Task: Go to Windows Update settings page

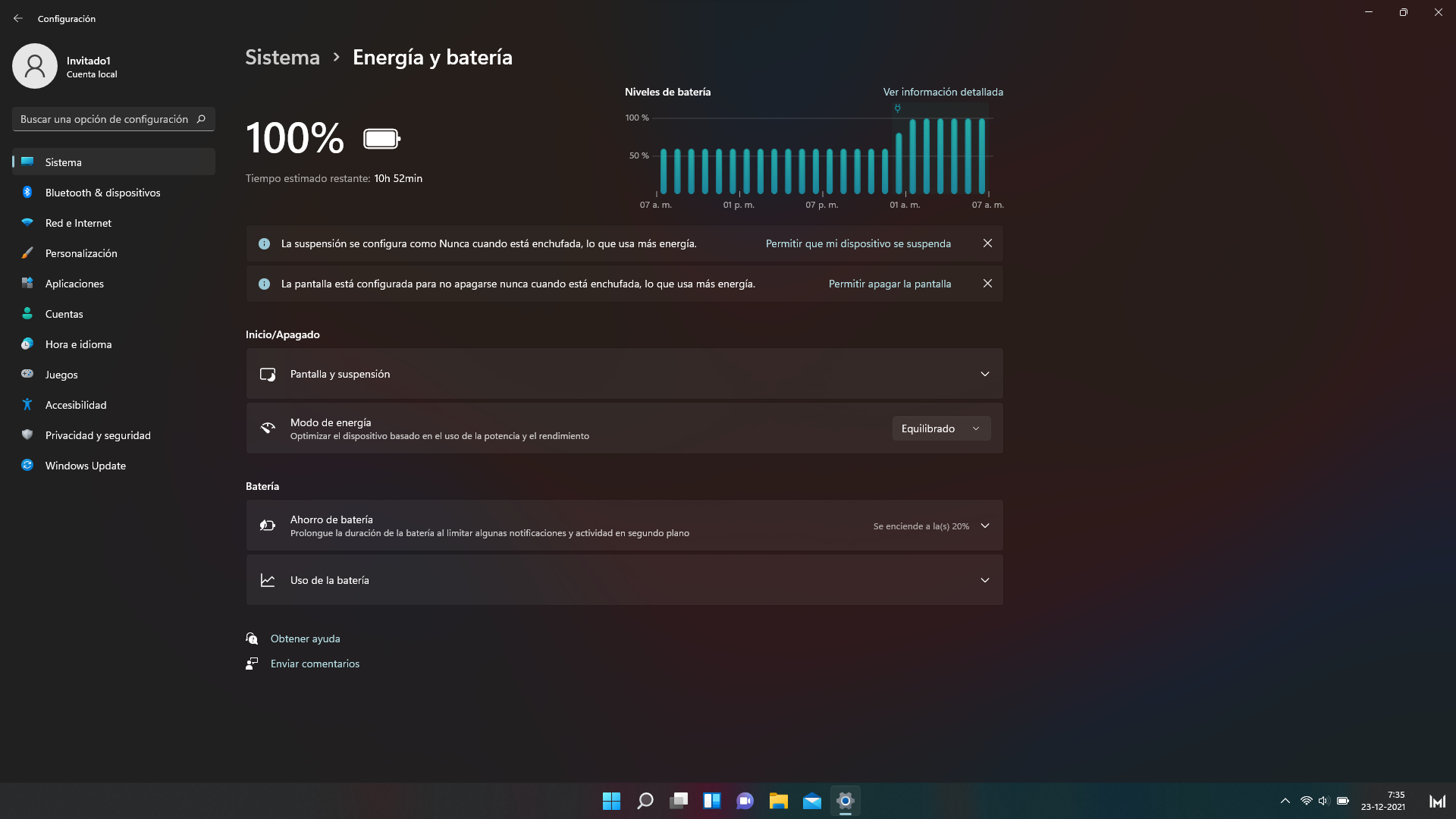Action: pos(85,466)
